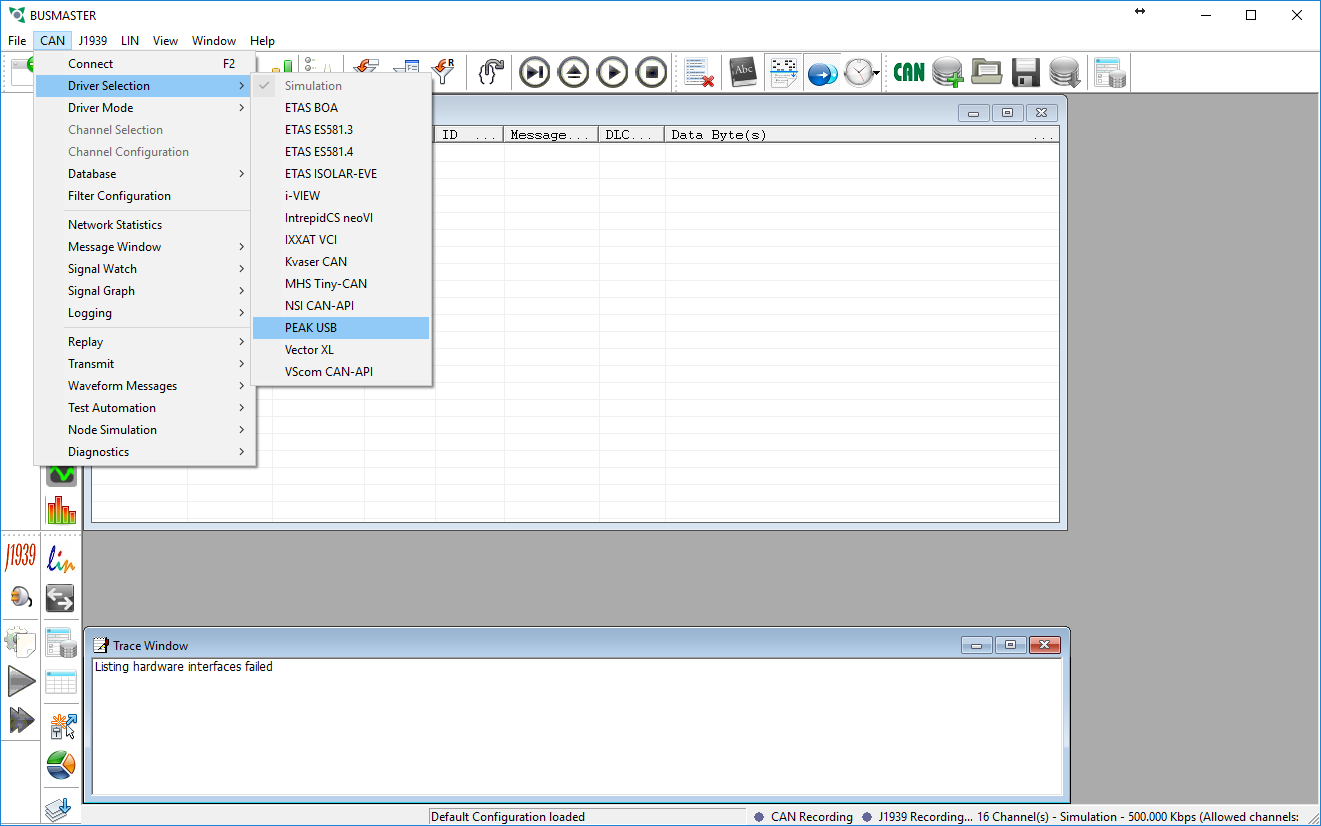Click the gear with document sidebar icon

21,642
